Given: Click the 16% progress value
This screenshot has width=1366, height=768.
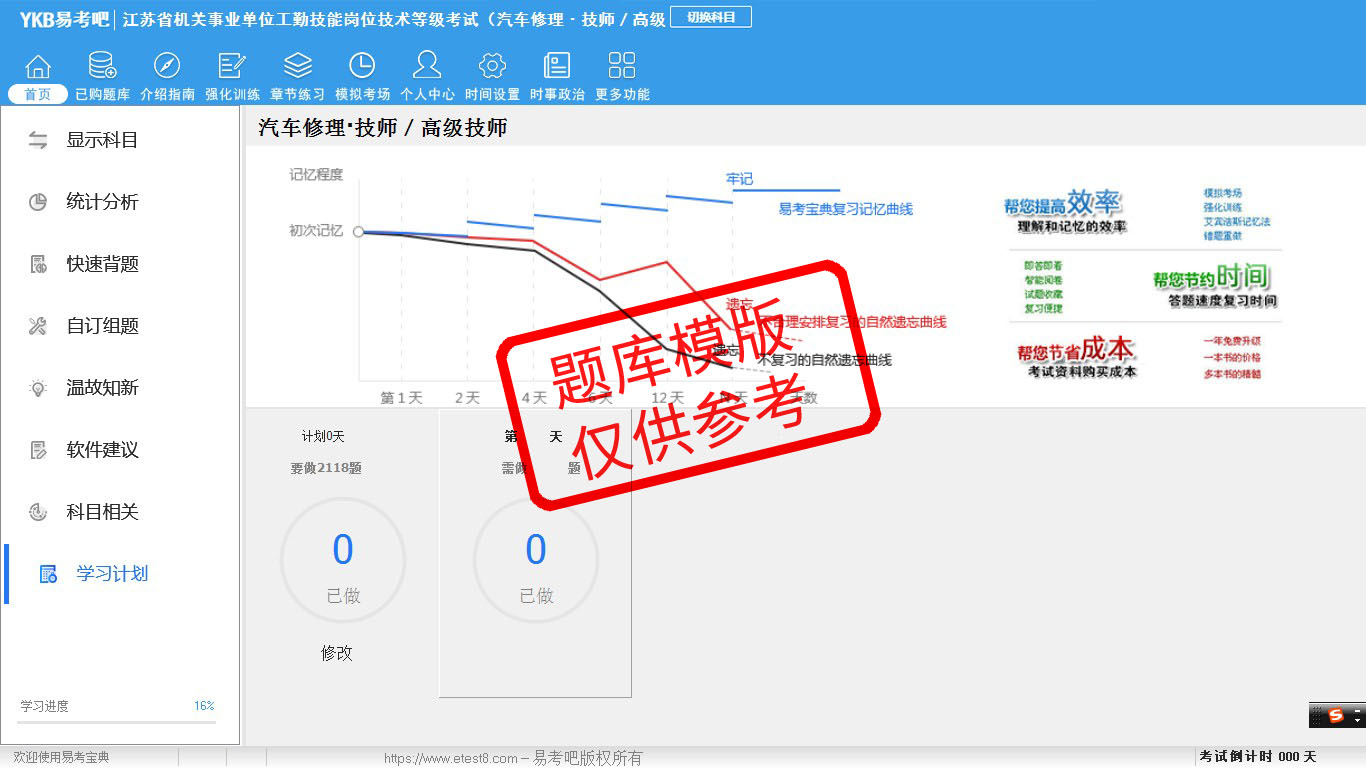Looking at the screenshot, I should [204, 706].
